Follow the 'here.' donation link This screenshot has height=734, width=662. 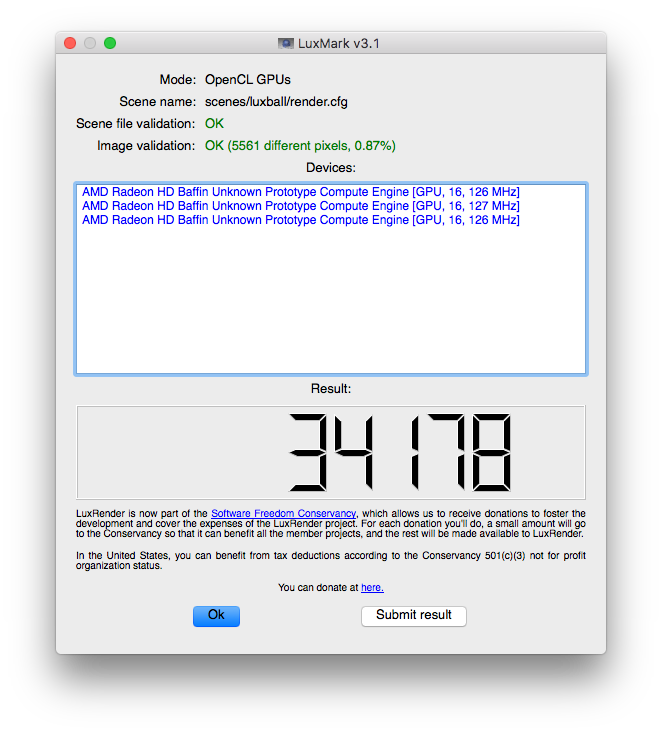click(x=372, y=587)
